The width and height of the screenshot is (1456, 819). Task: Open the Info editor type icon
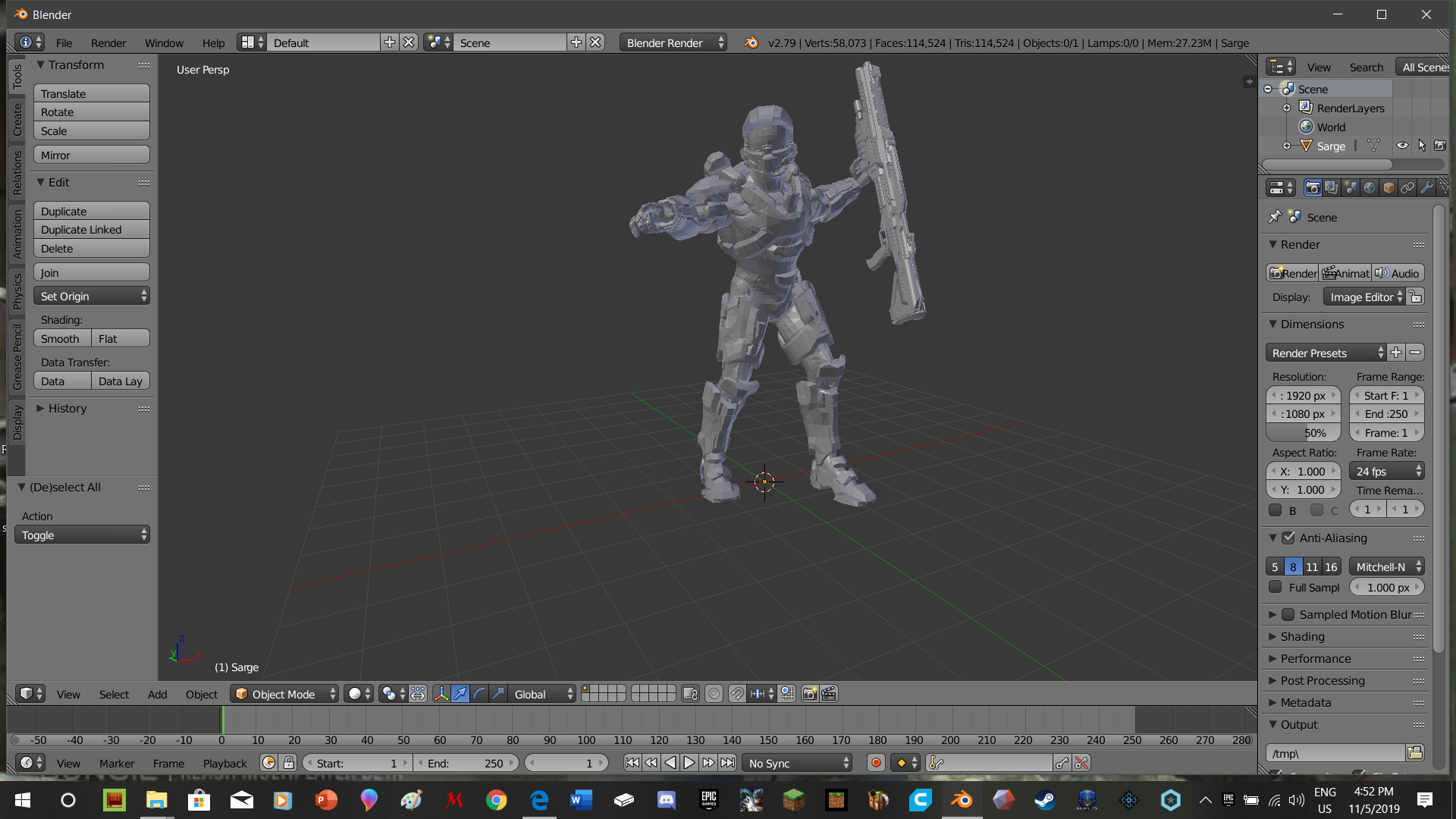coord(31,42)
